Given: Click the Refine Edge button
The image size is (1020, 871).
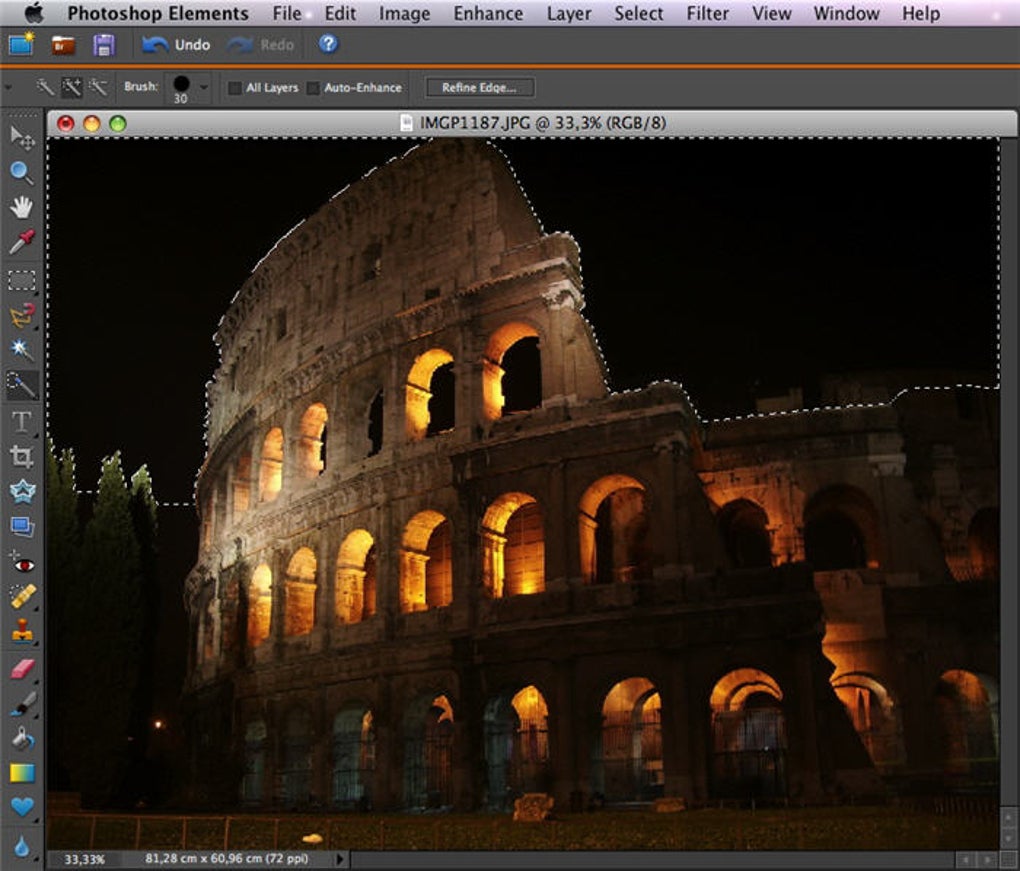Looking at the screenshot, I should coord(479,88).
